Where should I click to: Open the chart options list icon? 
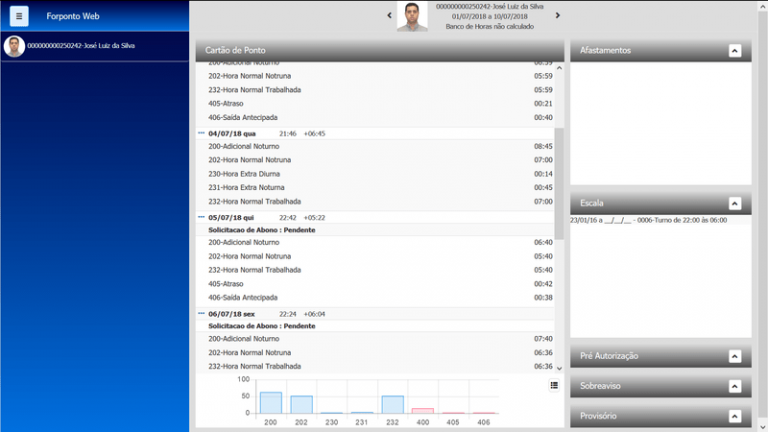[554, 385]
